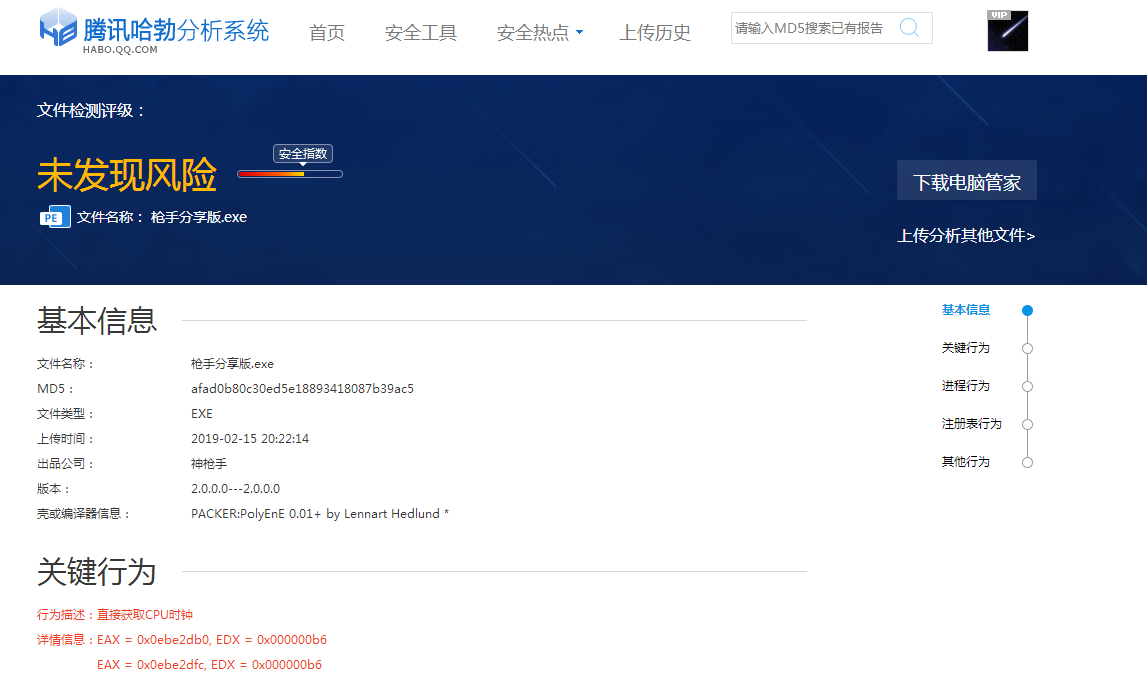Click the 安全指数 indicator label
Screen dimensions: 1147x674
[303, 154]
